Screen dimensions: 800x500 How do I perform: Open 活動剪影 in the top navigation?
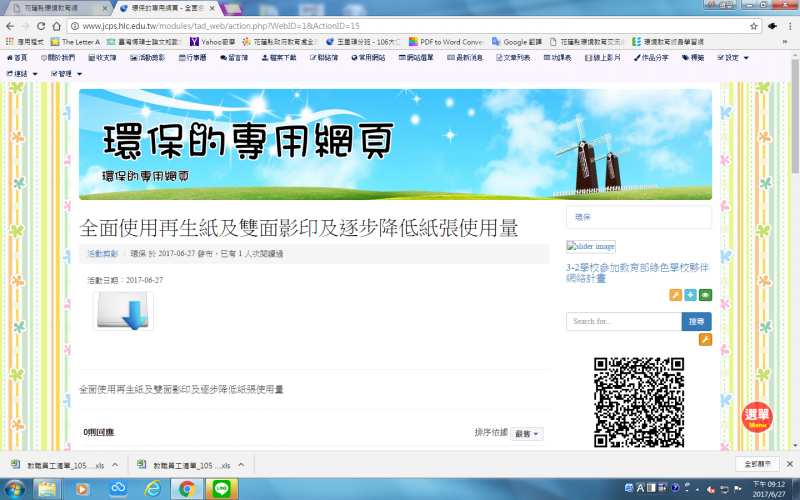click(147, 58)
